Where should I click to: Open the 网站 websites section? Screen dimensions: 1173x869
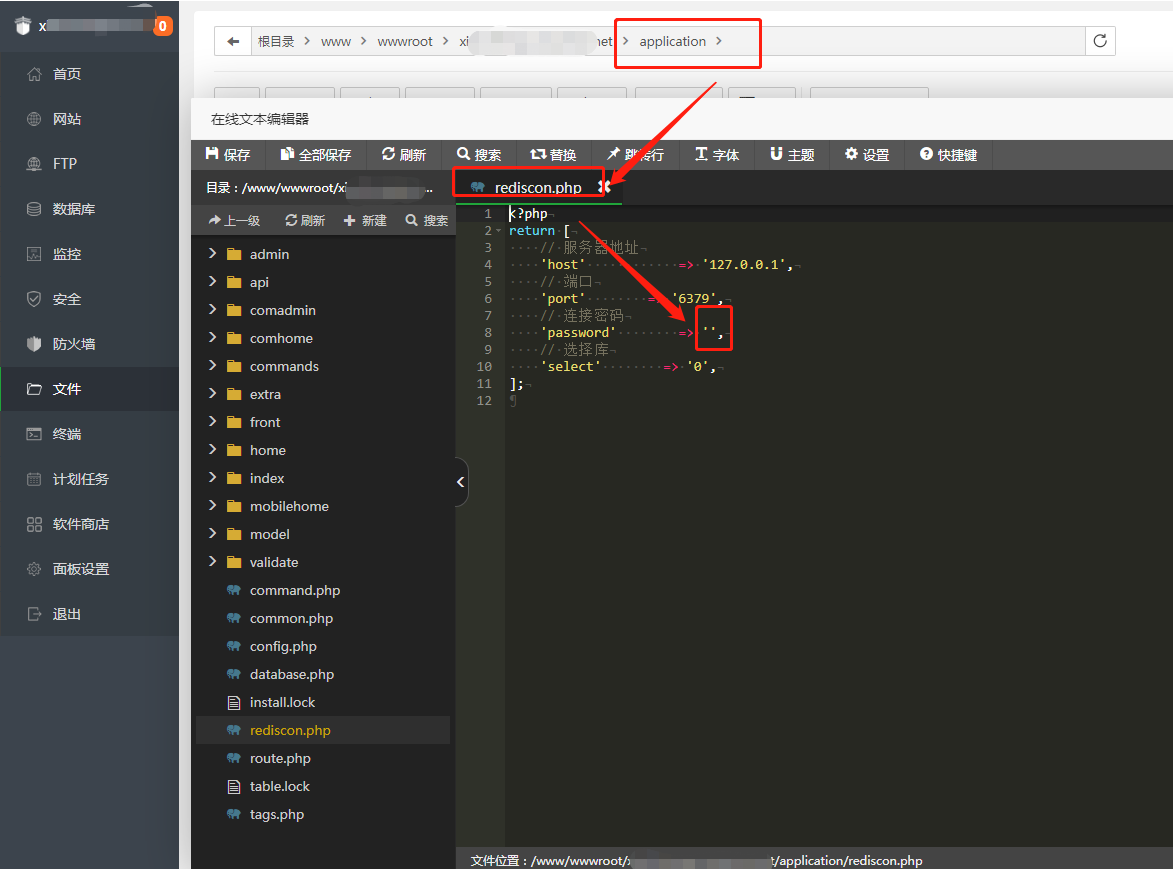coord(66,119)
